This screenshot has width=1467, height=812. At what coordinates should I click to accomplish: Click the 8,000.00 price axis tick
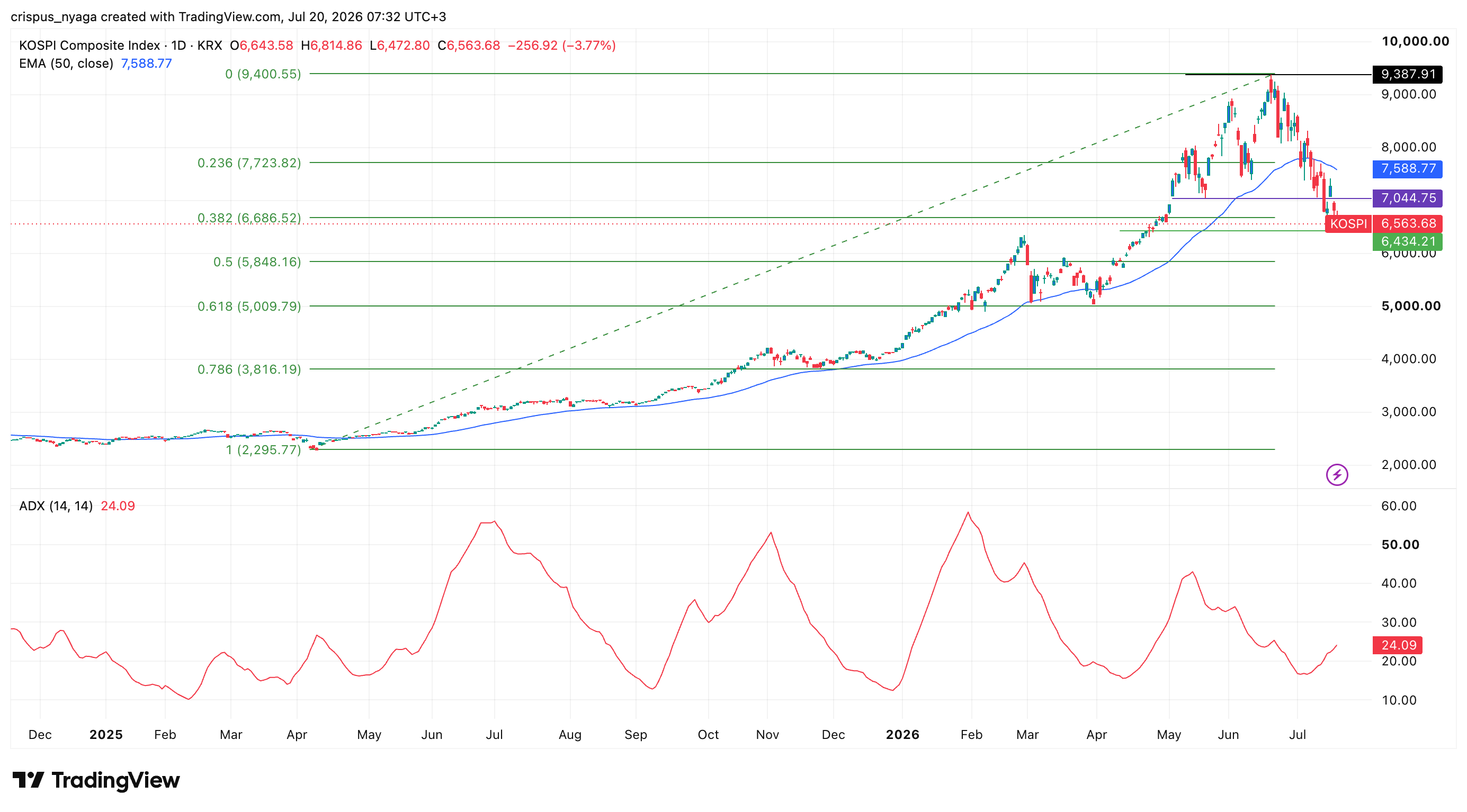click(x=1408, y=147)
